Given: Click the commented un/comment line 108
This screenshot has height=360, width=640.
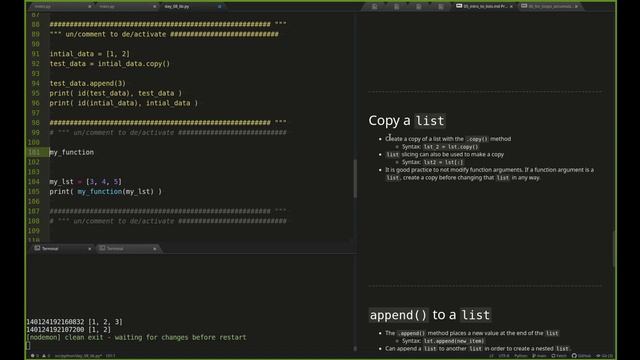Looking at the screenshot, I should pos(168,221).
